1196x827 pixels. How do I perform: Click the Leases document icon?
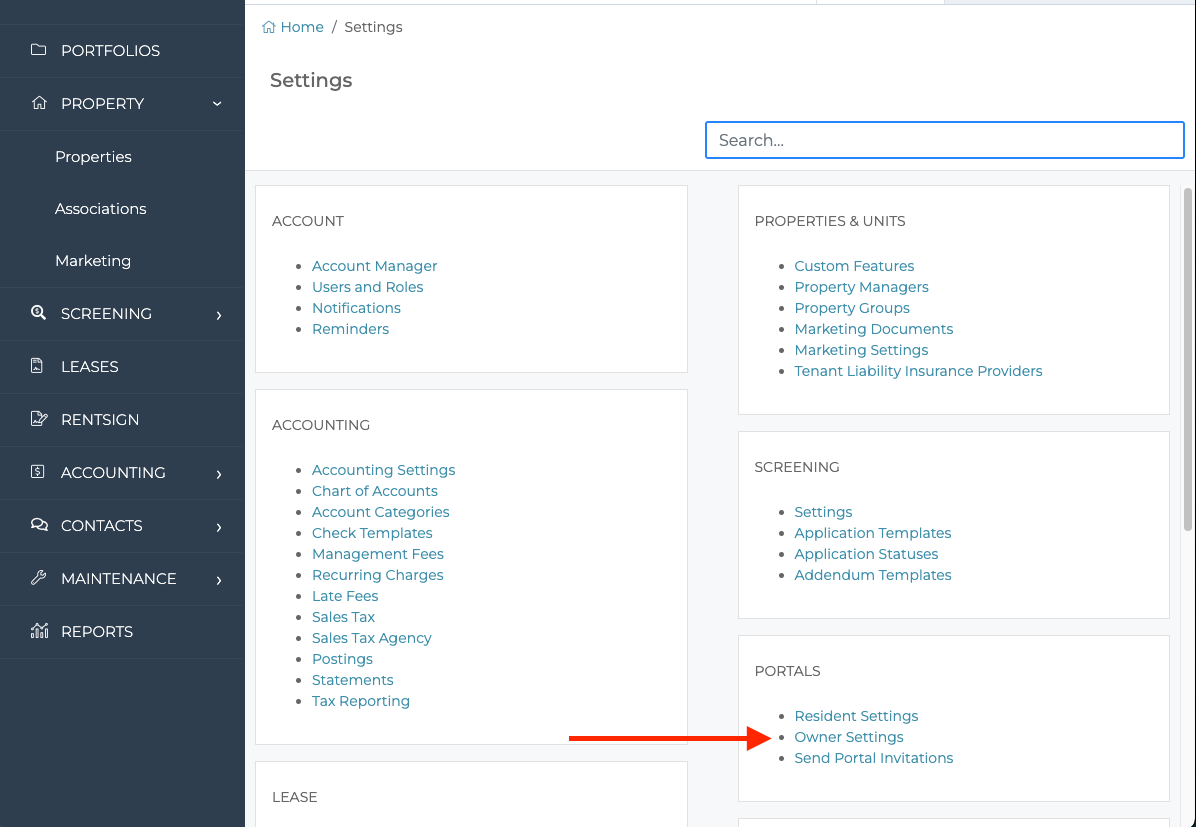(x=37, y=366)
